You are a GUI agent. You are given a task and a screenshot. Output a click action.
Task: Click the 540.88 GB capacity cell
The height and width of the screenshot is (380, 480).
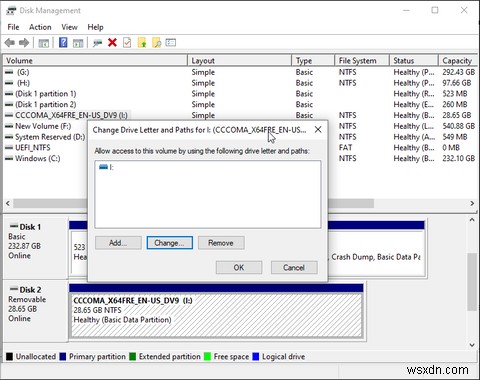point(459,126)
